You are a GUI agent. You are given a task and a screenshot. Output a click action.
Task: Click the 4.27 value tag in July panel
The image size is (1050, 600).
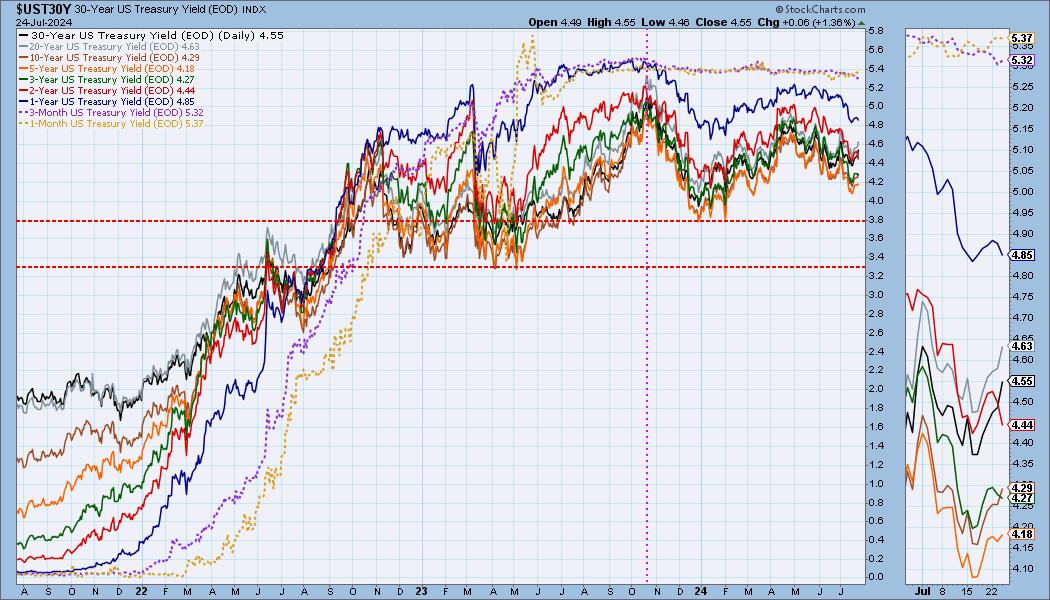[x=1022, y=498]
